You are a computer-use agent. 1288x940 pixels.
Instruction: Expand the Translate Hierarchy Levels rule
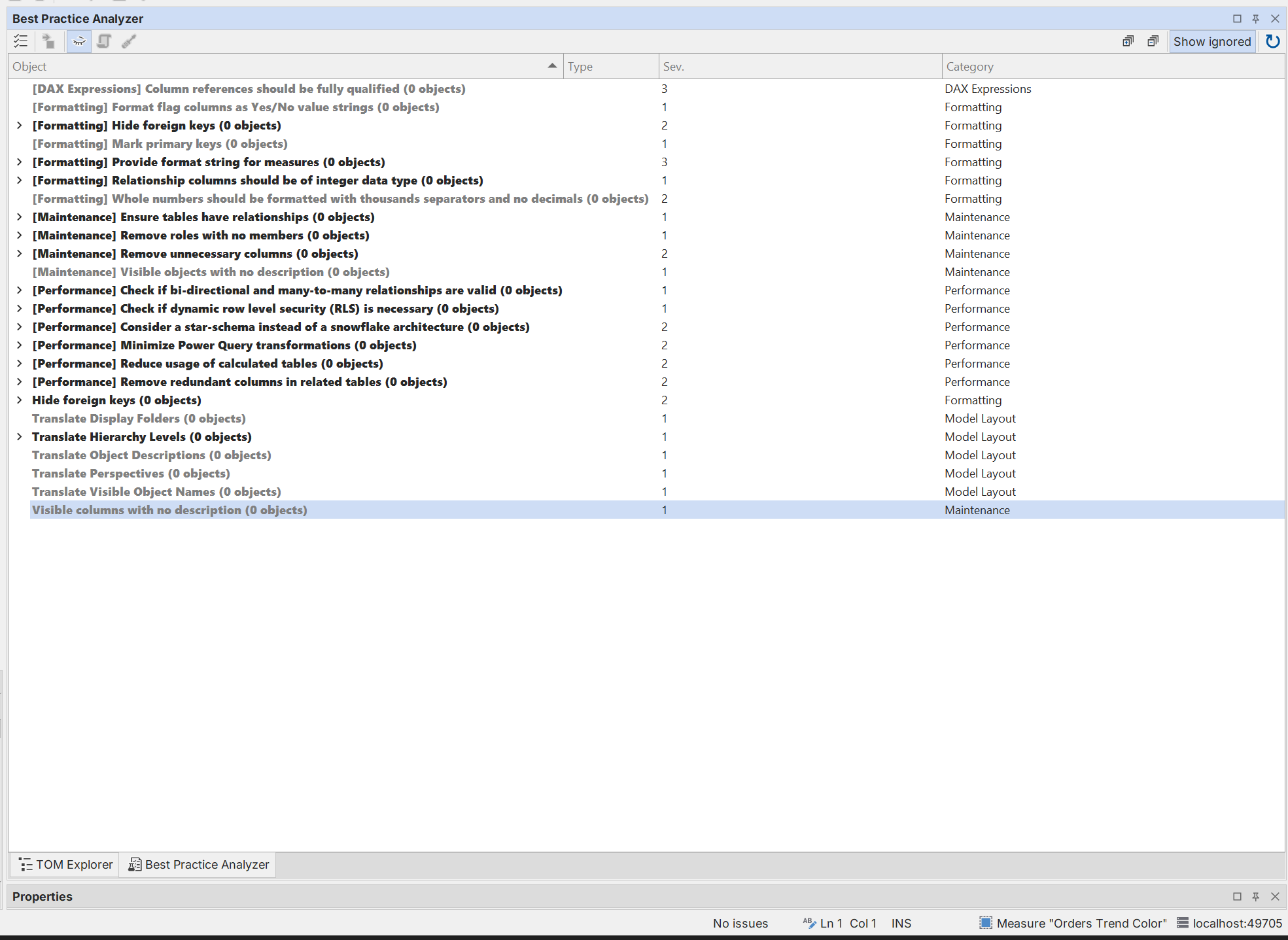click(19, 437)
